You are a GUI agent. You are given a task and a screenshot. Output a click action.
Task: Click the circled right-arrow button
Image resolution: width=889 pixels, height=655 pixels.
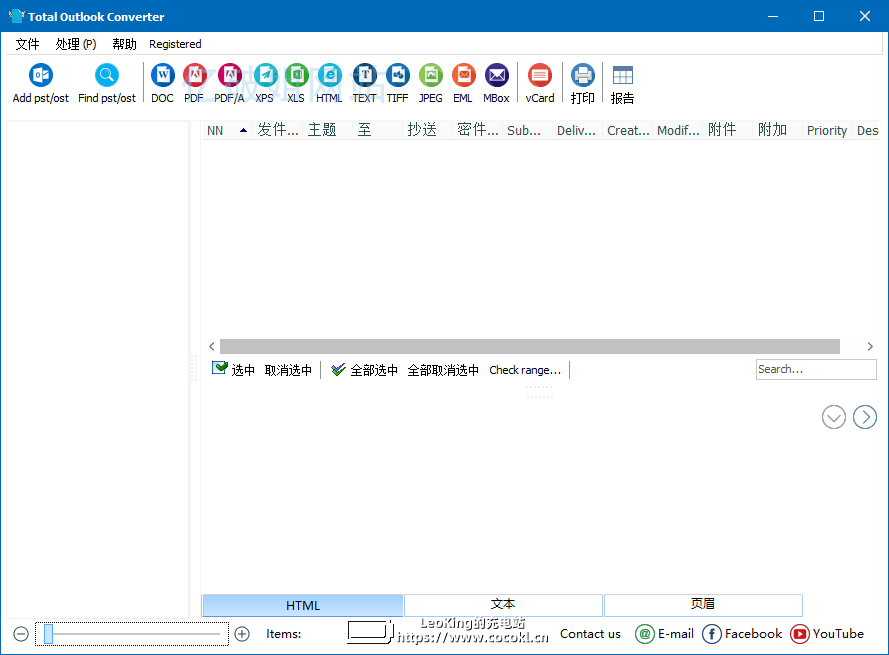pos(865,417)
